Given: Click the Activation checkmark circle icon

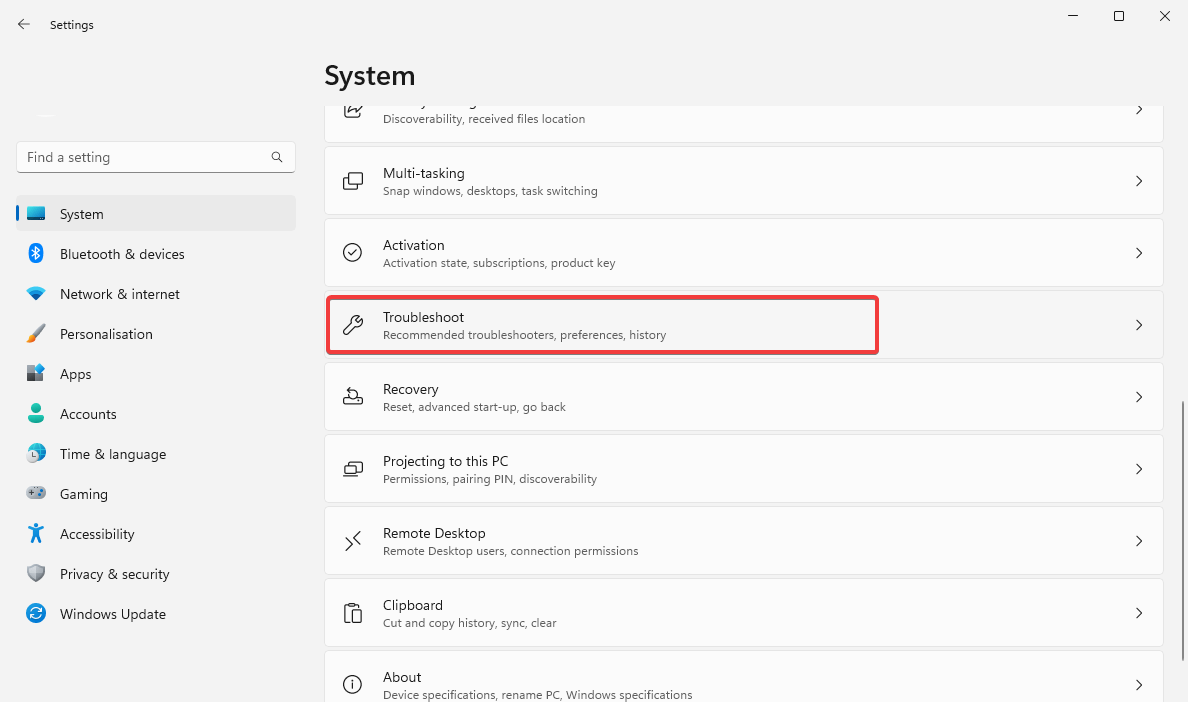Looking at the screenshot, I should click(x=352, y=252).
